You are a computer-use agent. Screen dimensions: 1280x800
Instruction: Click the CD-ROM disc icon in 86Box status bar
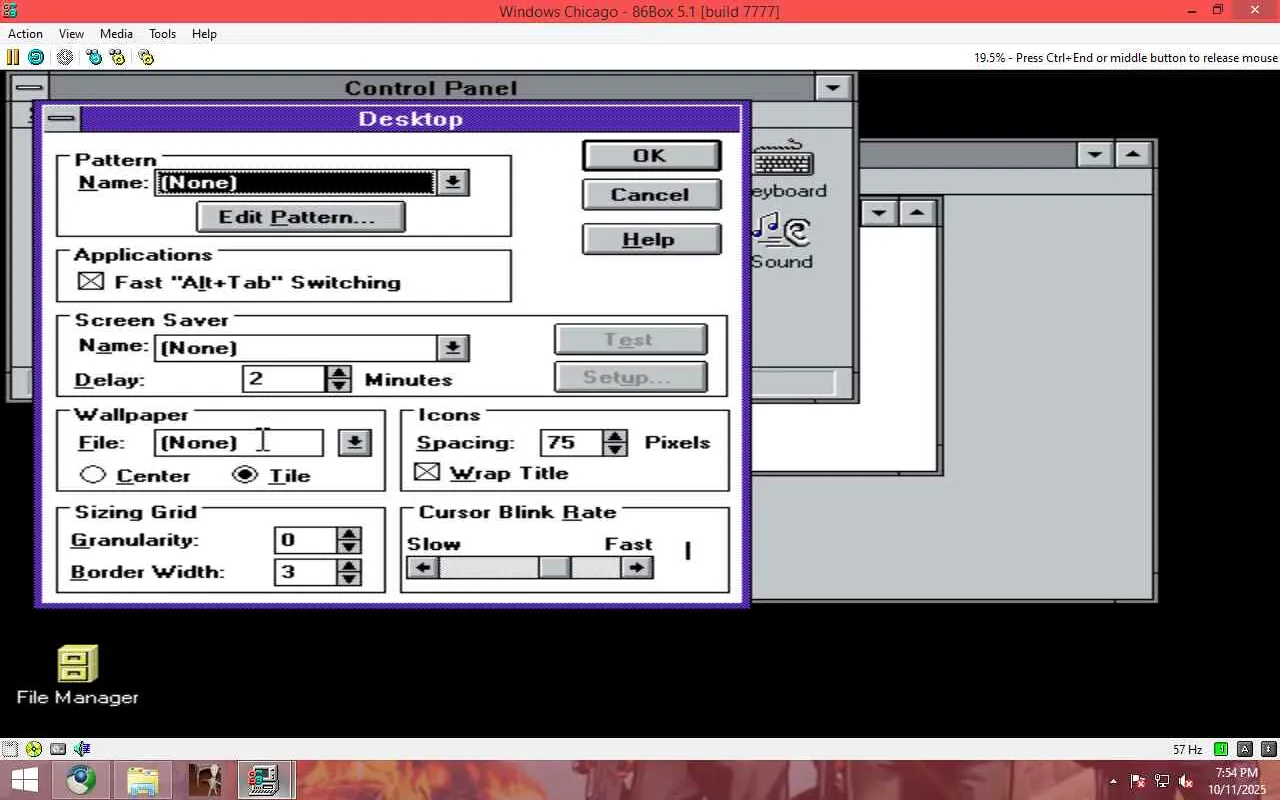click(x=34, y=749)
